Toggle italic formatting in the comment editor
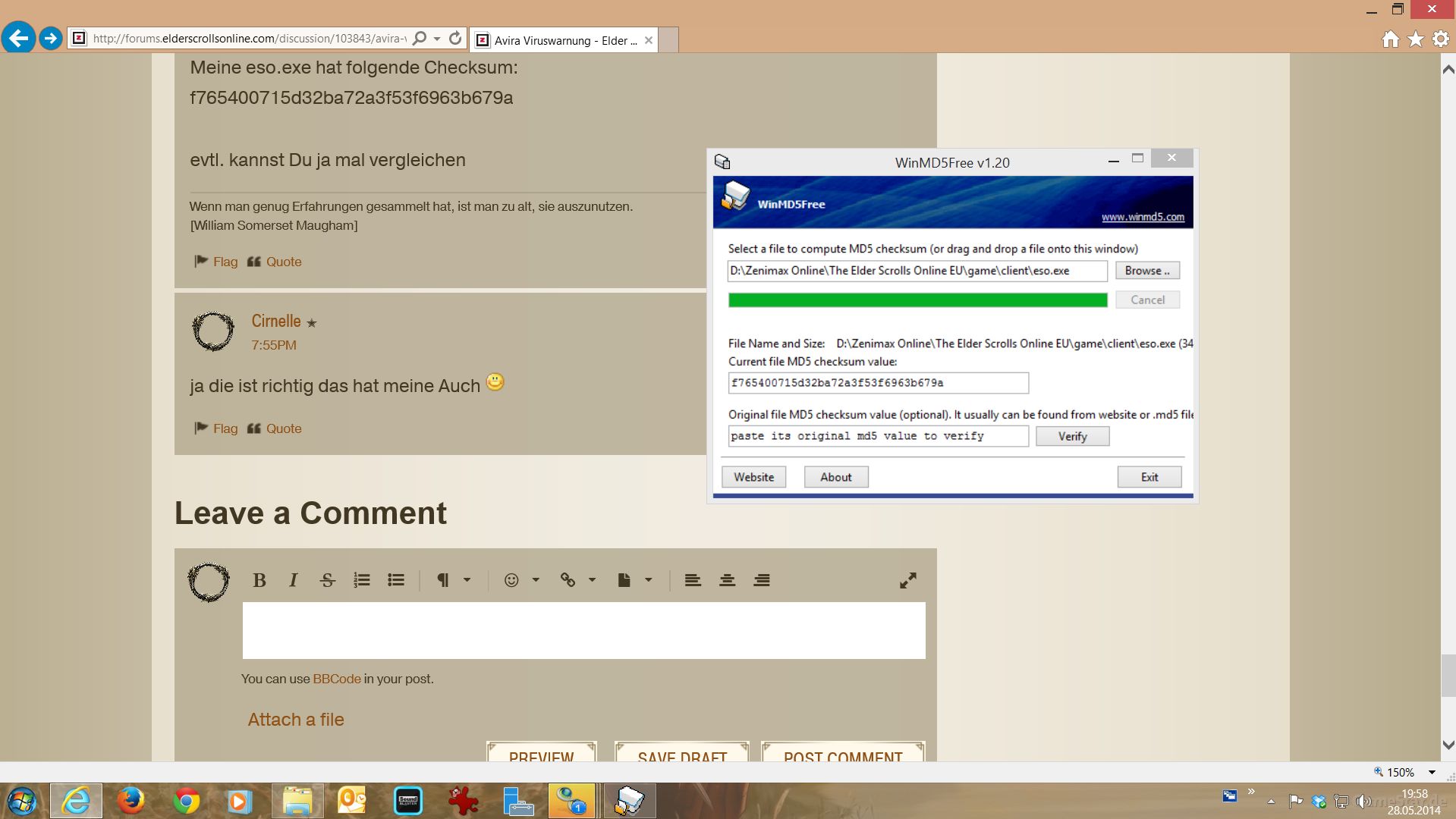This screenshot has width=1456, height=819. 294,580
